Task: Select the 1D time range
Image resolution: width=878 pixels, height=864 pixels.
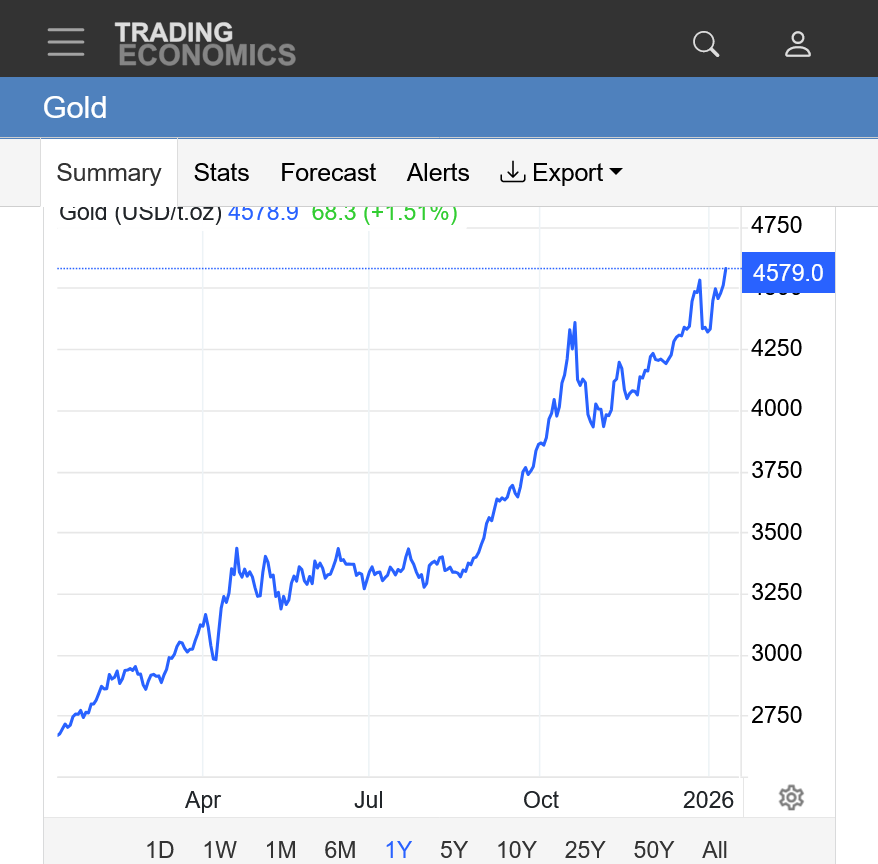Action: tap(160, 850)
